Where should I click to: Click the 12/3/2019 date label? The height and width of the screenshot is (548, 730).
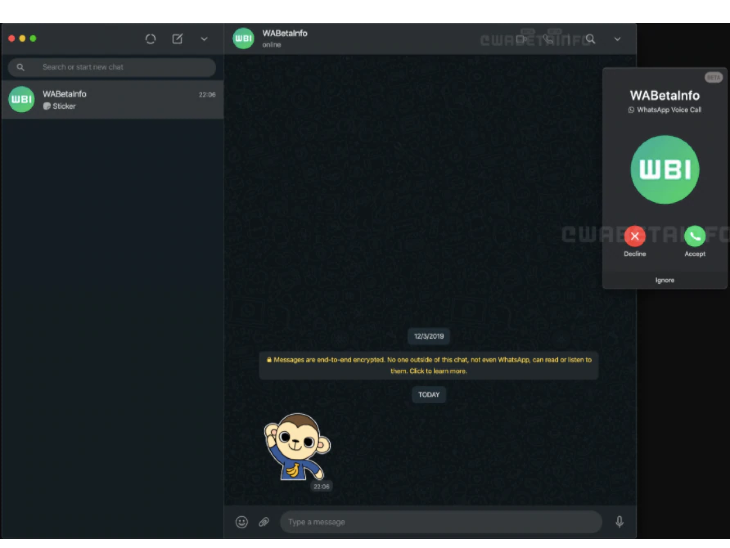click(x=429, y=336)
